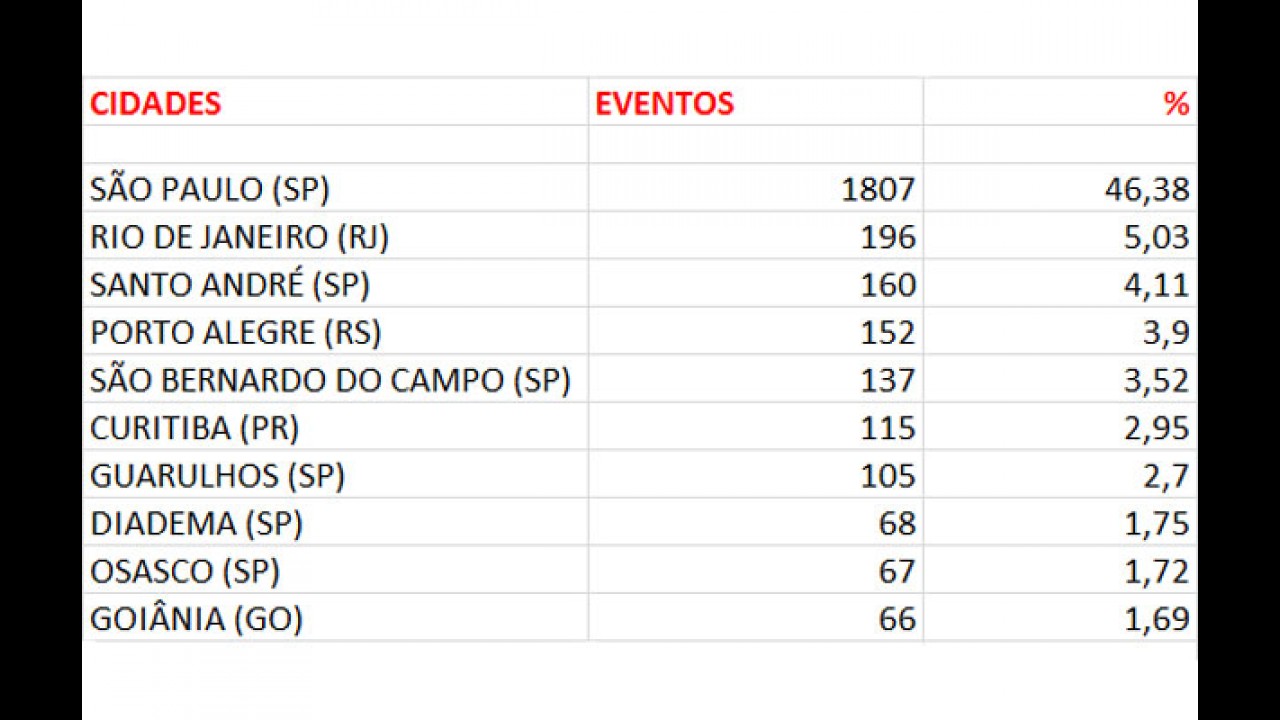Click the OSASCO (SP) cell
This screenshot has height=720, width=1280.
(335, 570)
